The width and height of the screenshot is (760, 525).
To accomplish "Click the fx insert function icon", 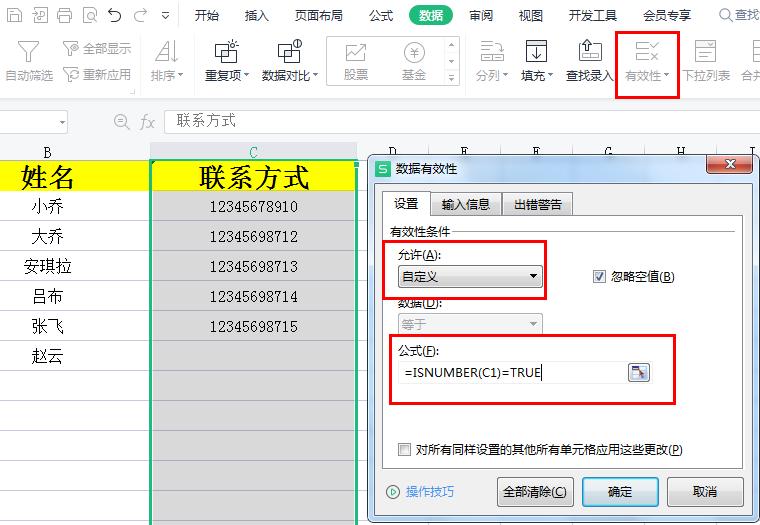I will 147,122.
